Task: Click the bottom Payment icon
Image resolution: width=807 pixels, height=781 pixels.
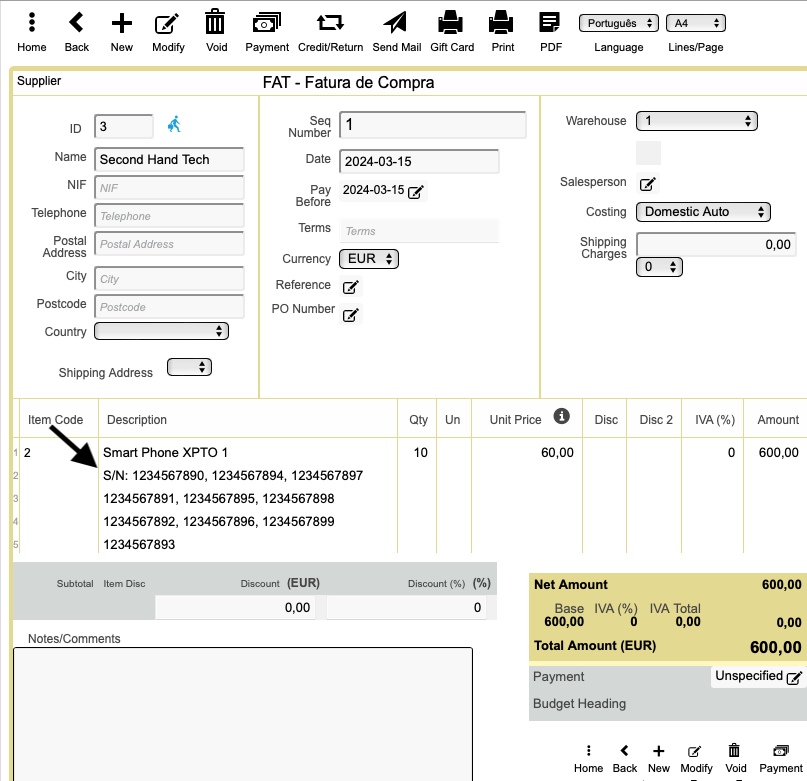Action: point(781,758)
